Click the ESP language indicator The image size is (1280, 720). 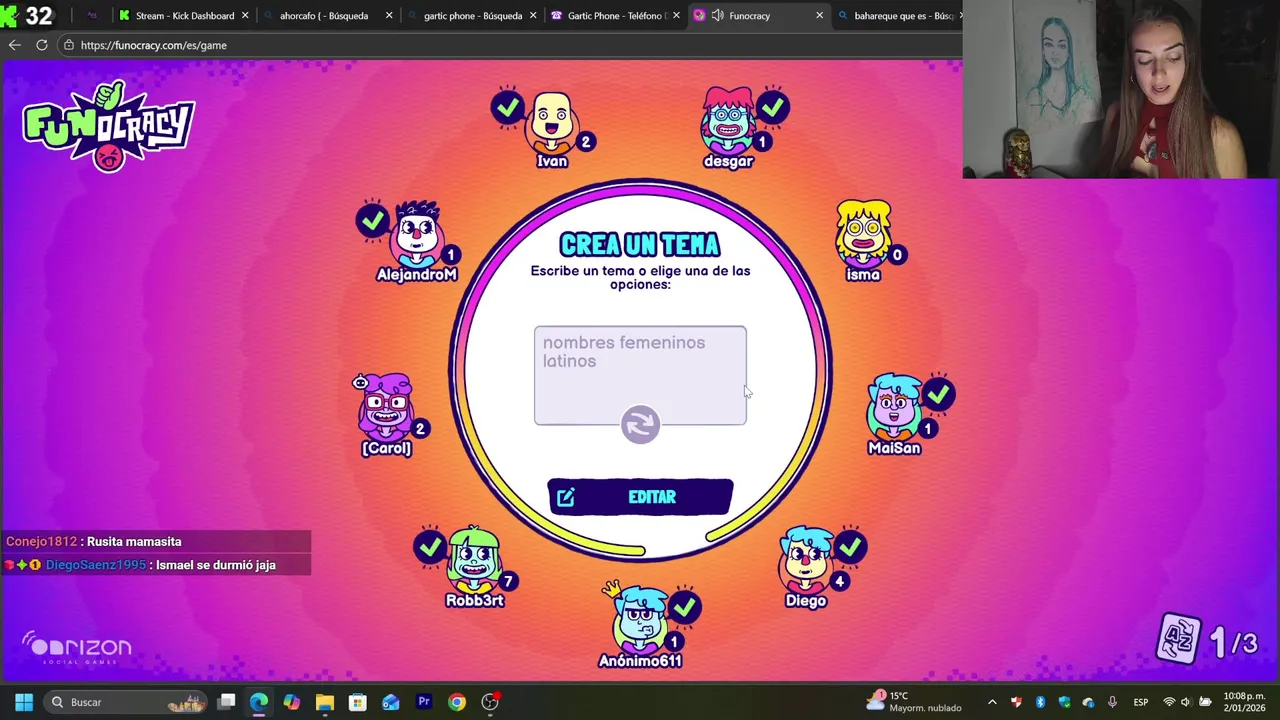point(1140,702)
